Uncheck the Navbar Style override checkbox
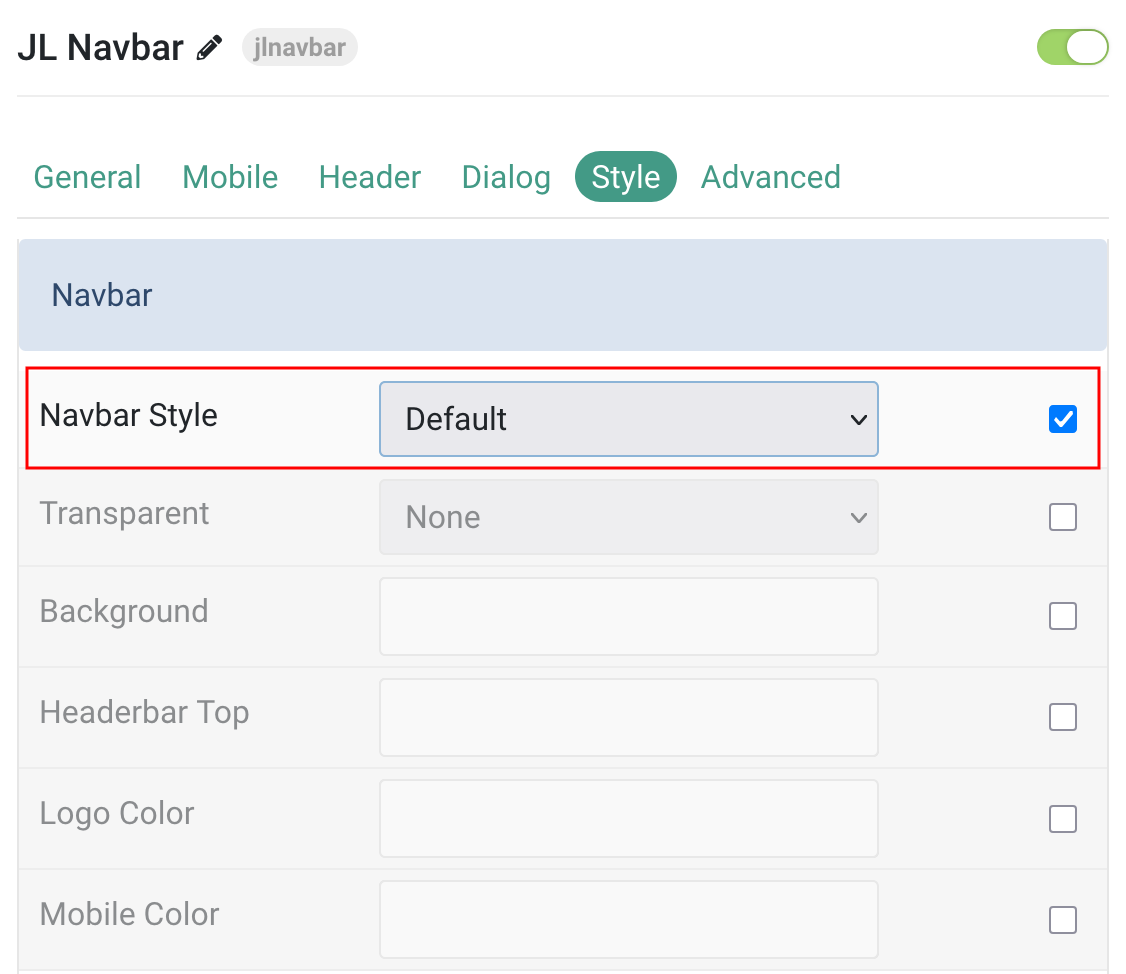This screenshot has height=974, width=1126. coord(1062,419)
